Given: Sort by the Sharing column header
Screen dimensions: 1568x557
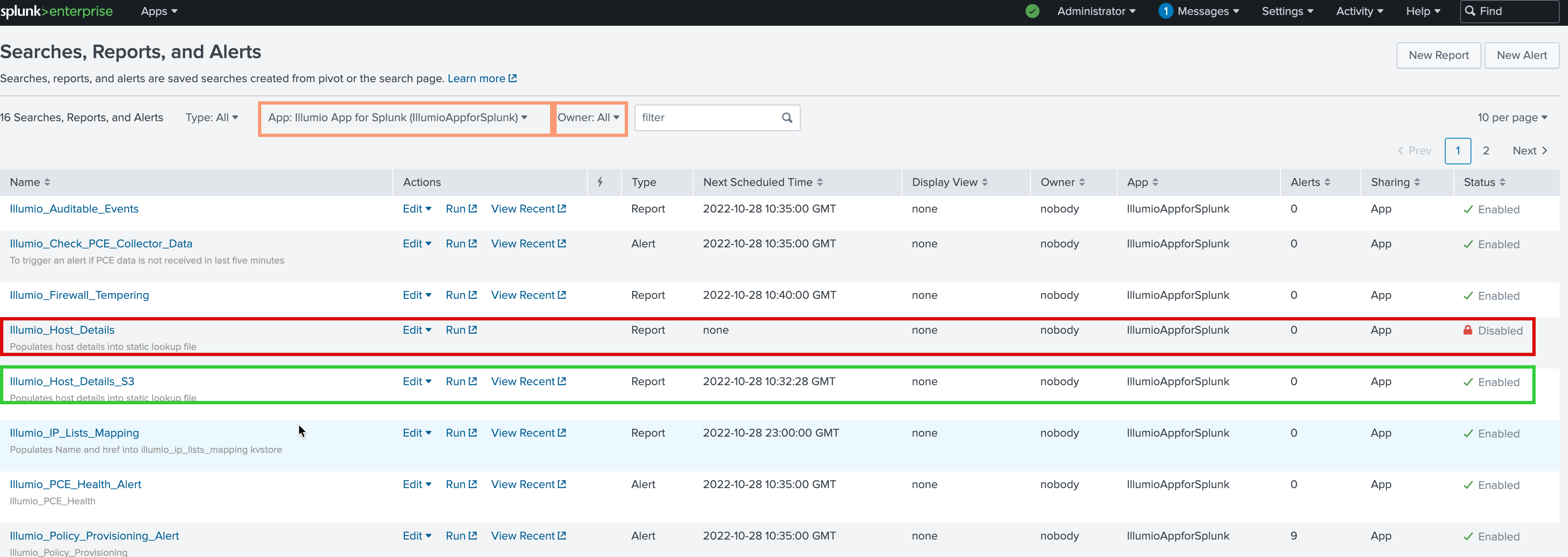Looking at the screenshot, I should point(1395,182).
